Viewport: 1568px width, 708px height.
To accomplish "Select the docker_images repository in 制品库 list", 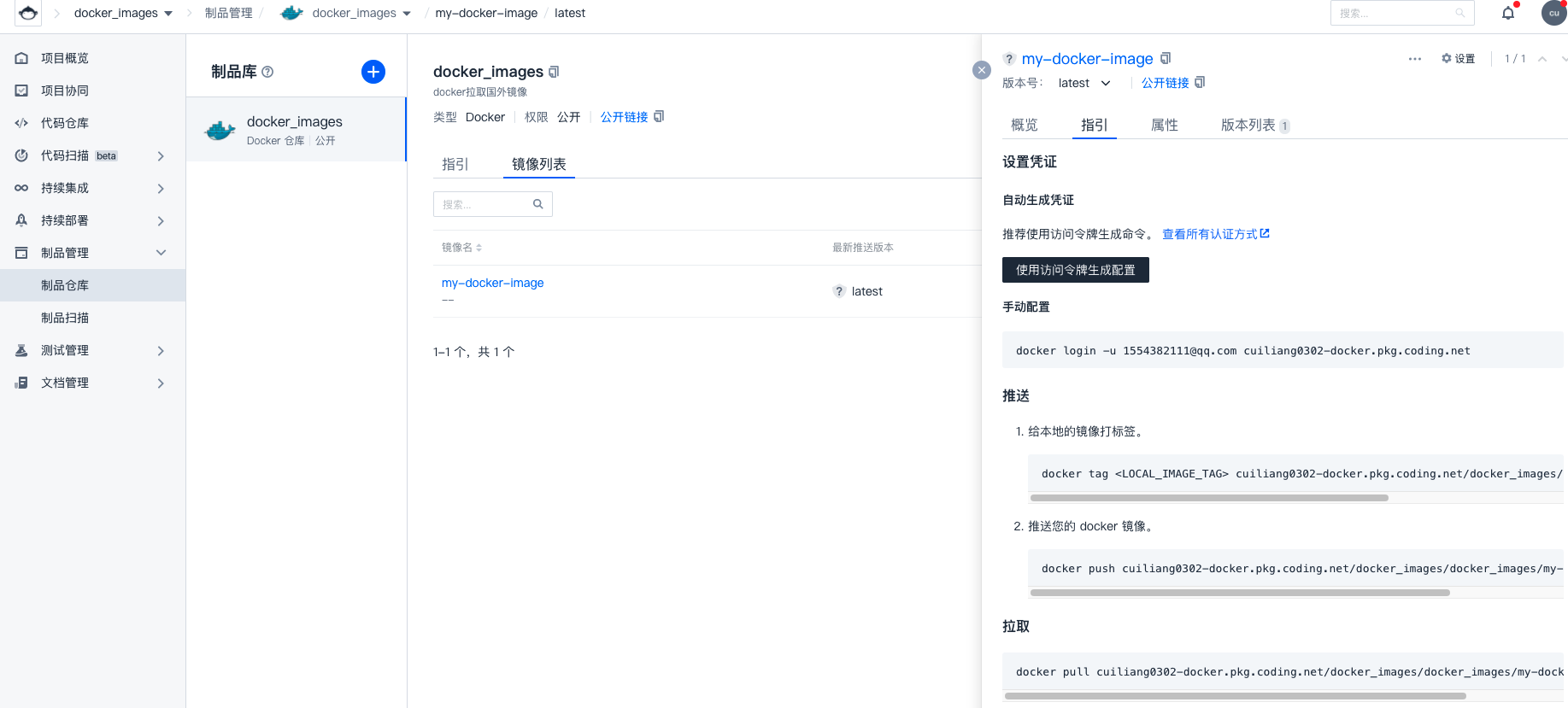I will [x=297, y=130].
